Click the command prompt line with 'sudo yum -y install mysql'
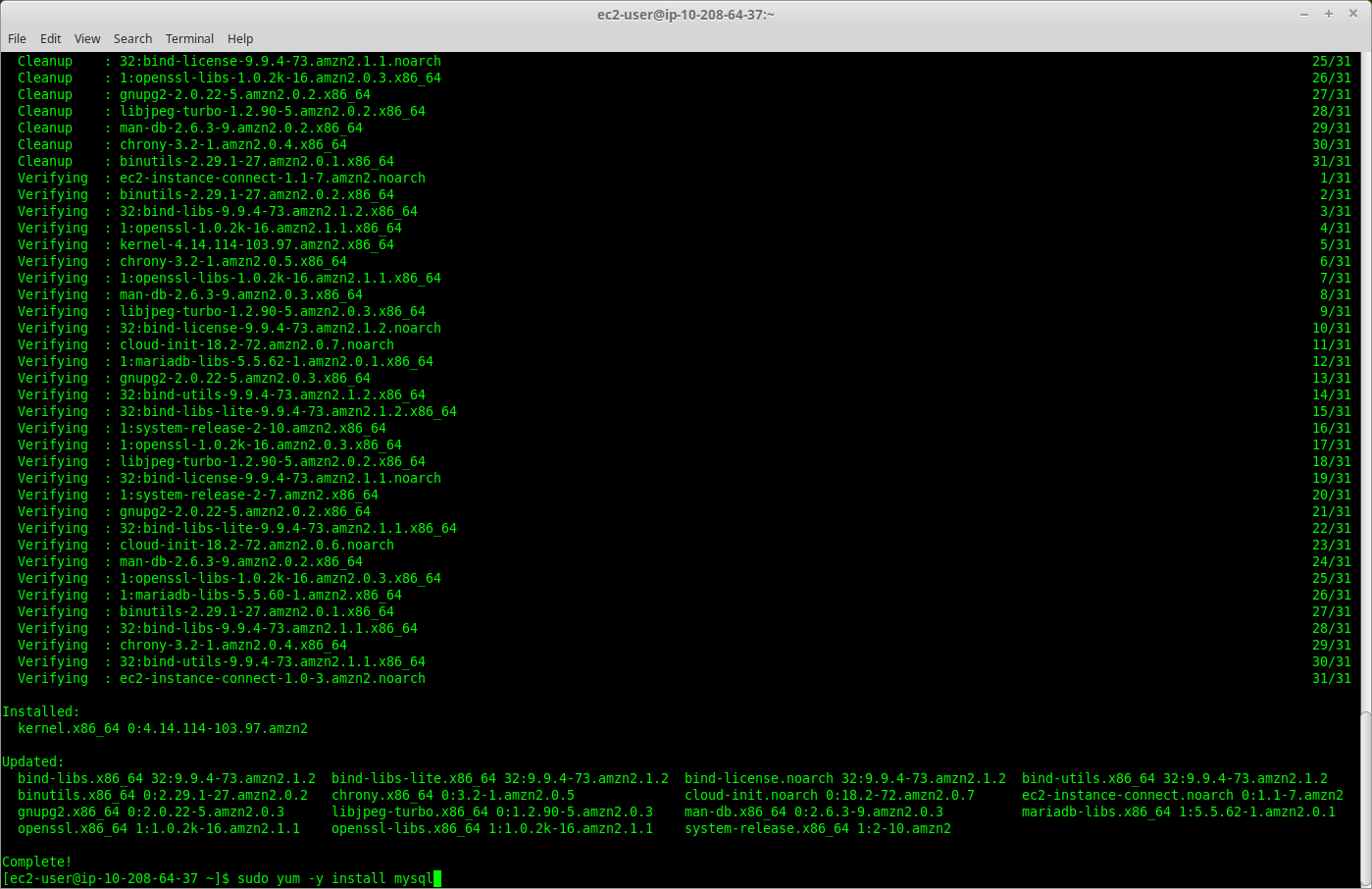 tap(222, 878)
